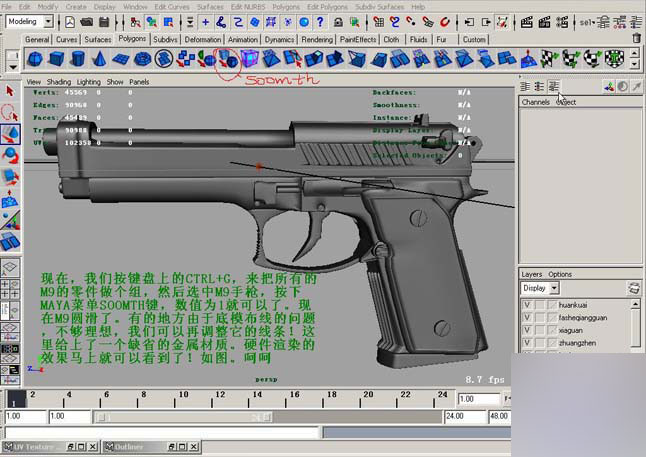Create a polygon cone from the shelf
Viewport: 646px width, 457px height.
(98, 59)
